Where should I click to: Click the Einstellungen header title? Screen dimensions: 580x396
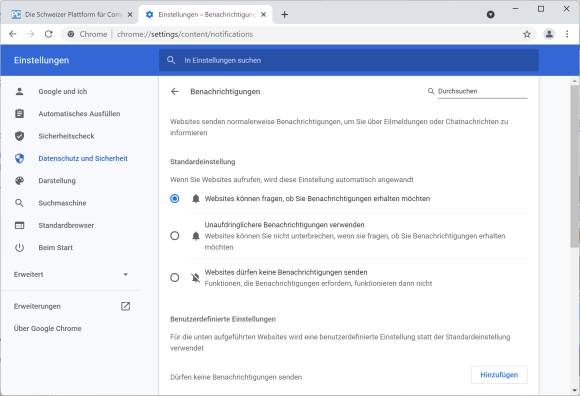[x=41, y=60]
